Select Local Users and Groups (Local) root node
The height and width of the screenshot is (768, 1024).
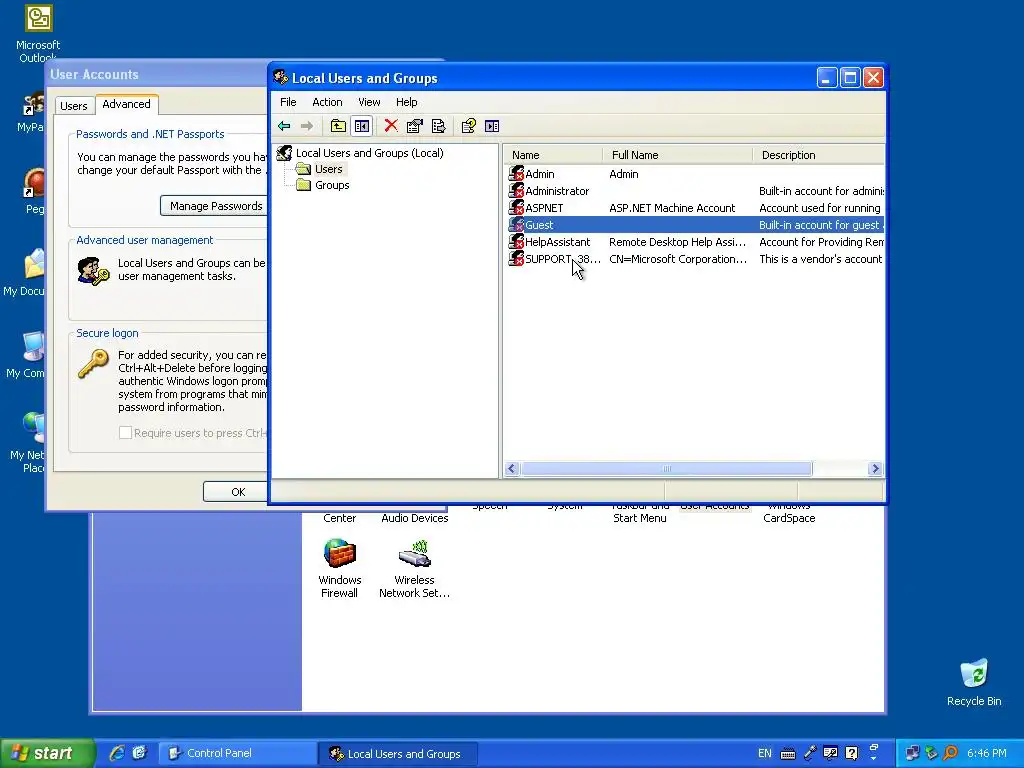[370, 153]
